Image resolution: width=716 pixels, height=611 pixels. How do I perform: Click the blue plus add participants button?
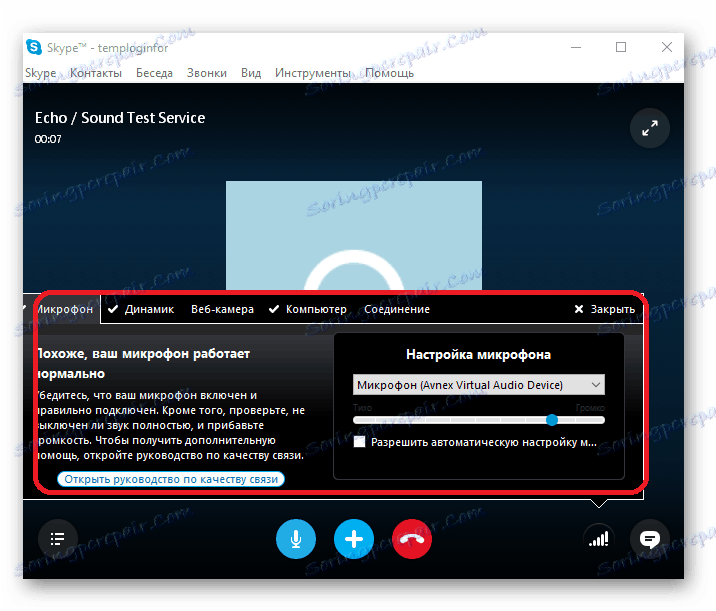354,538
